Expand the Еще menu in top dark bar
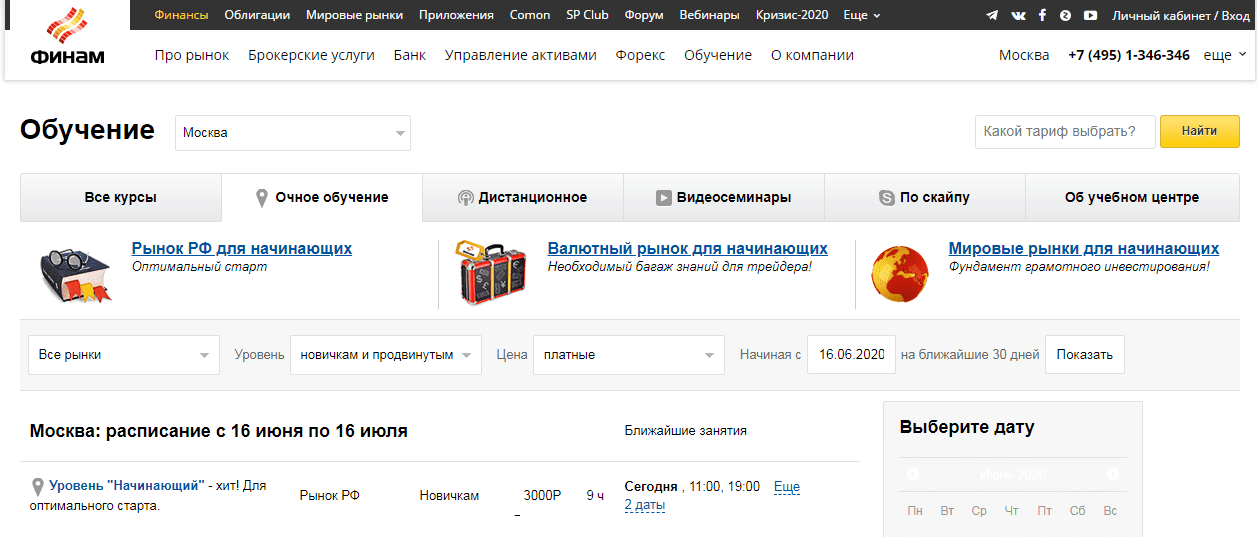1257x537 pixels. point(862,15)
